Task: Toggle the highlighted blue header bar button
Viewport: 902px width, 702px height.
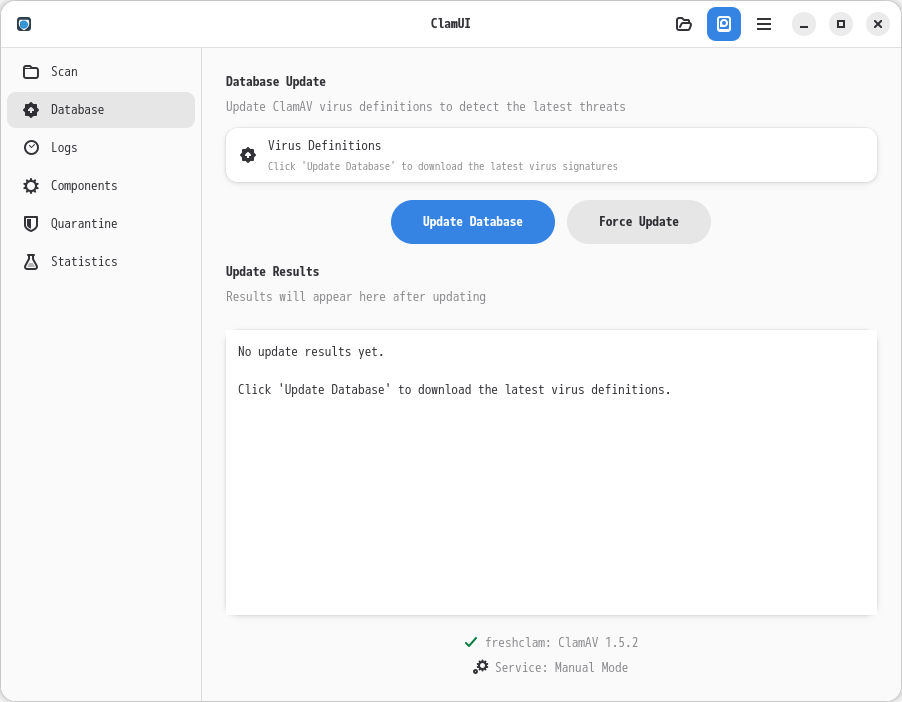Action: pos(724,24)
